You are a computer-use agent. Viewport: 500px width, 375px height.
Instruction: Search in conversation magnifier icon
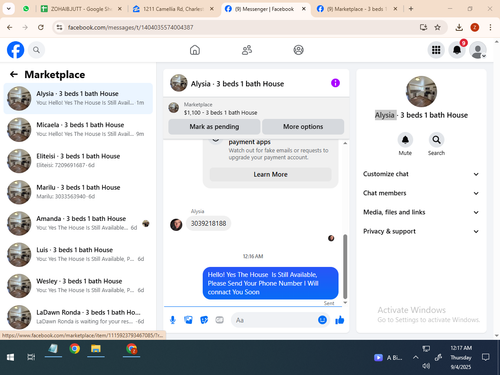[x=436, y=140]
